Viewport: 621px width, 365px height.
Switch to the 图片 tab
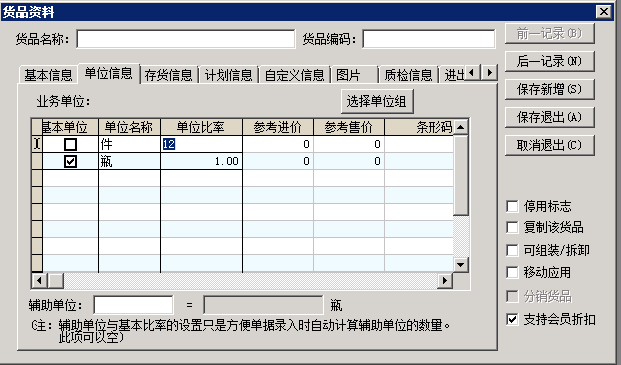pyautogui.click(x=354, y=75)
